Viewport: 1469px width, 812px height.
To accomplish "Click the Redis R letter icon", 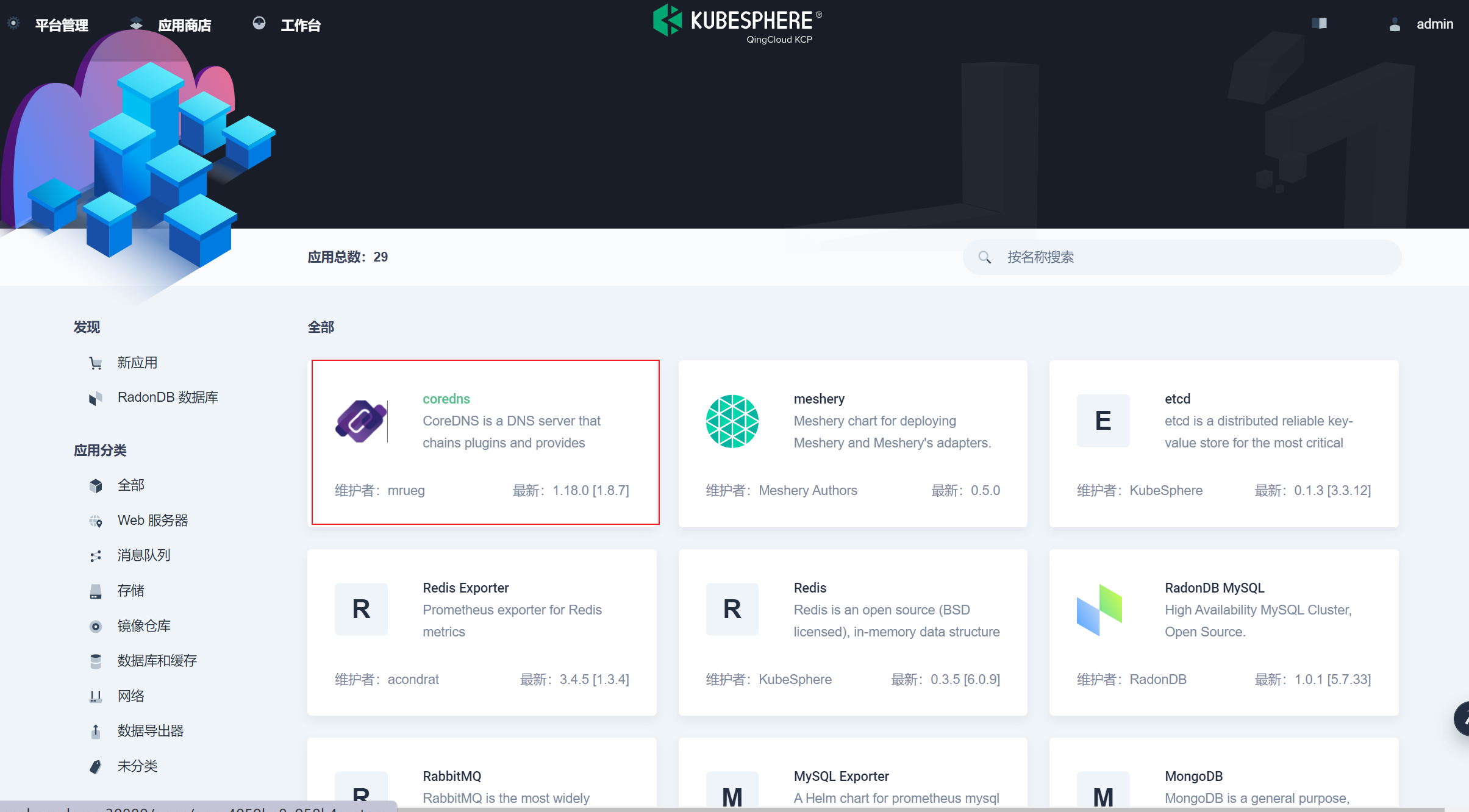I will tap(732, 610).
